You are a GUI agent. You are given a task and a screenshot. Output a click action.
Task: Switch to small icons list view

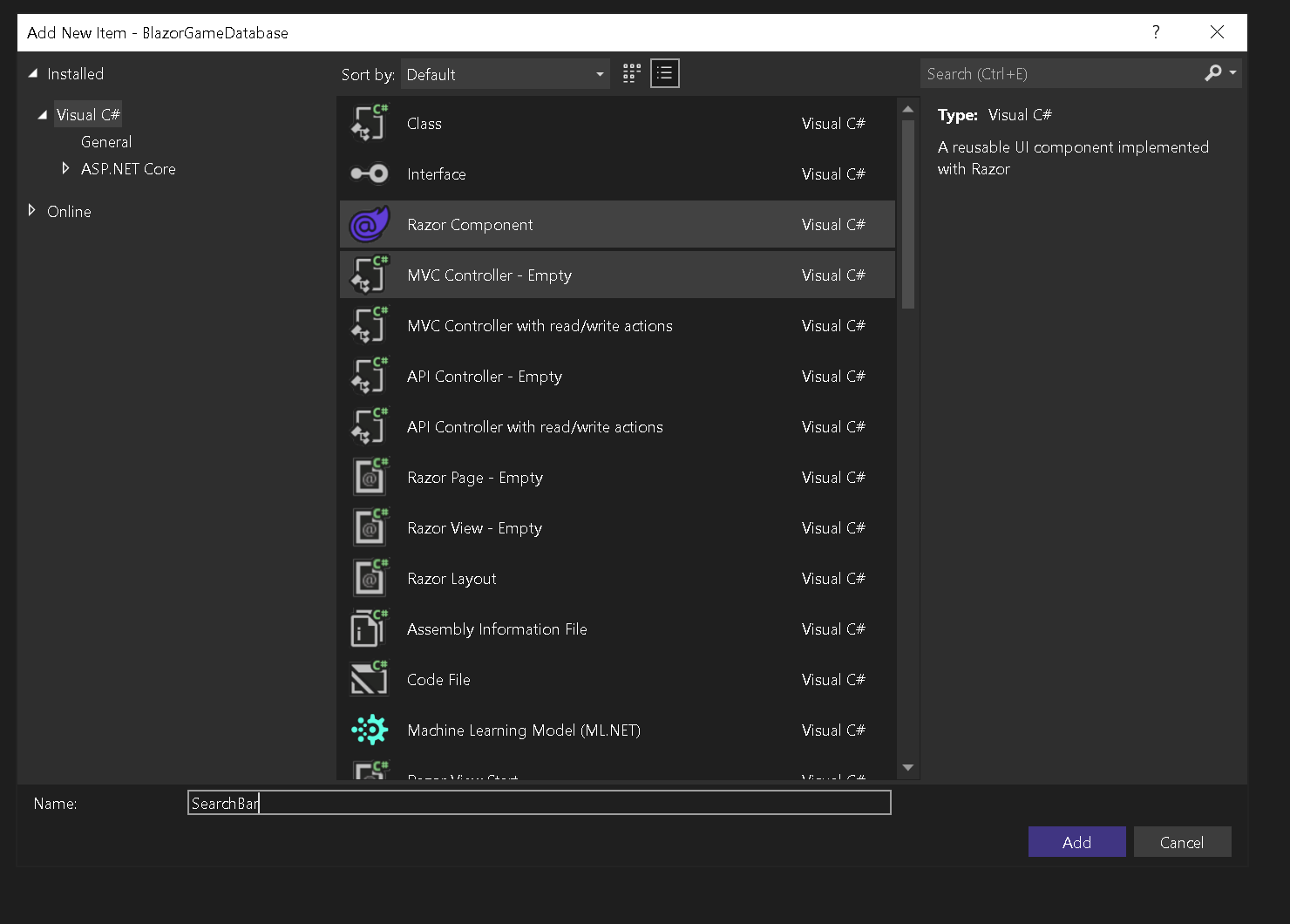tap(665, 74)
